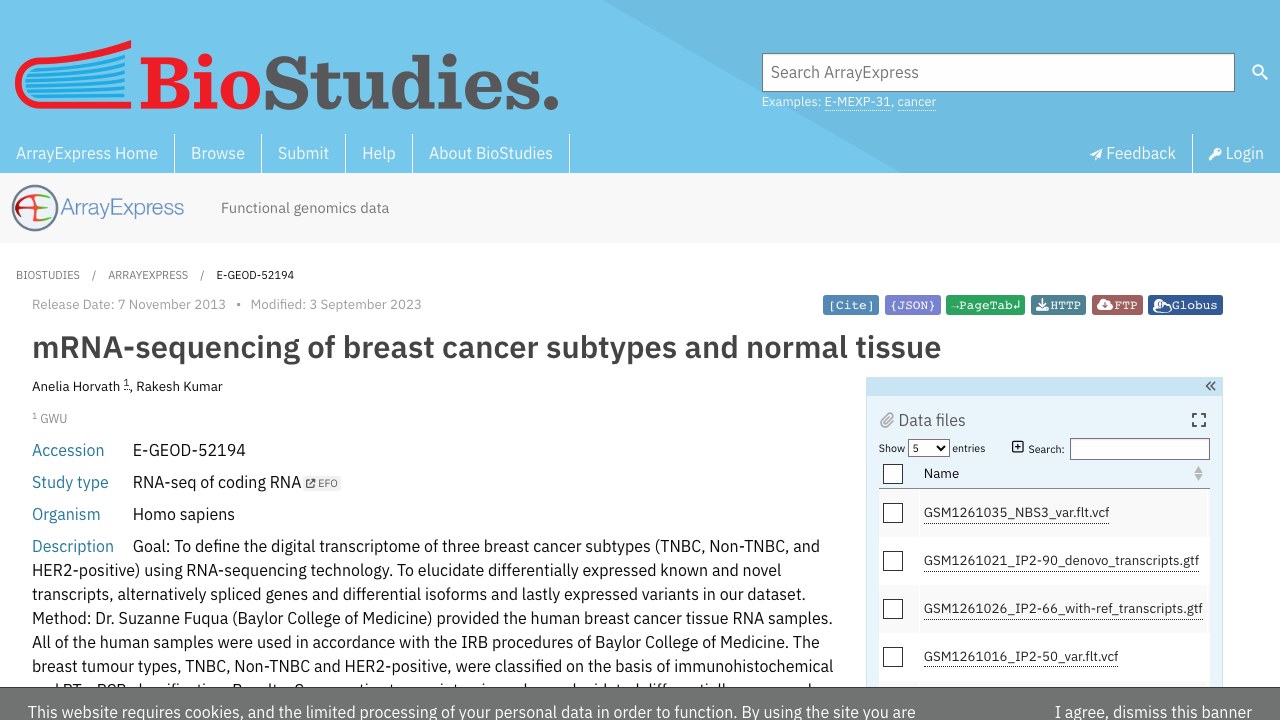Toggle the select-all files checkbox
The width and height of the screenshot is (1280, 720).
click(x=893, y=474)
